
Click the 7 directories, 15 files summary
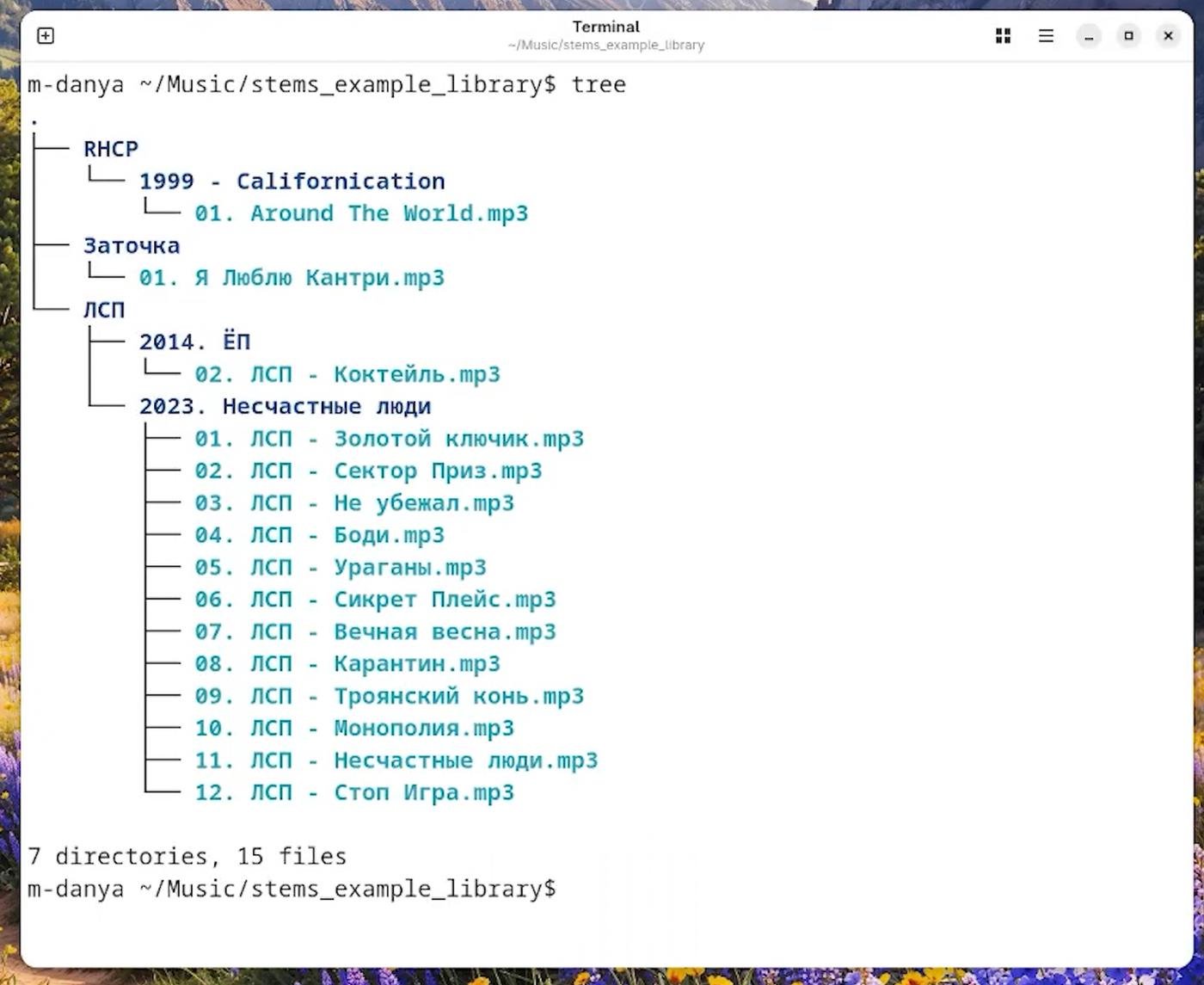click(187, 857)
